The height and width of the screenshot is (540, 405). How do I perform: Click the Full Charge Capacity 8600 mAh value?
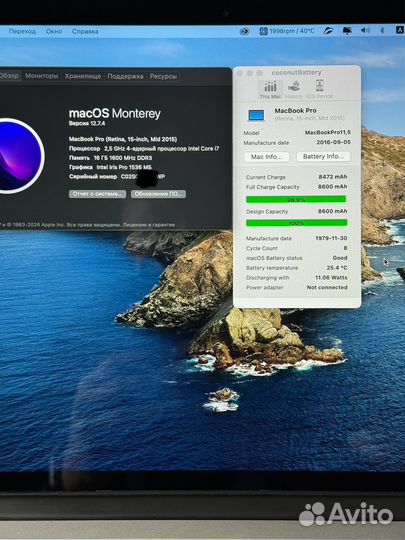pyautogui.click(x=333, y=186)
